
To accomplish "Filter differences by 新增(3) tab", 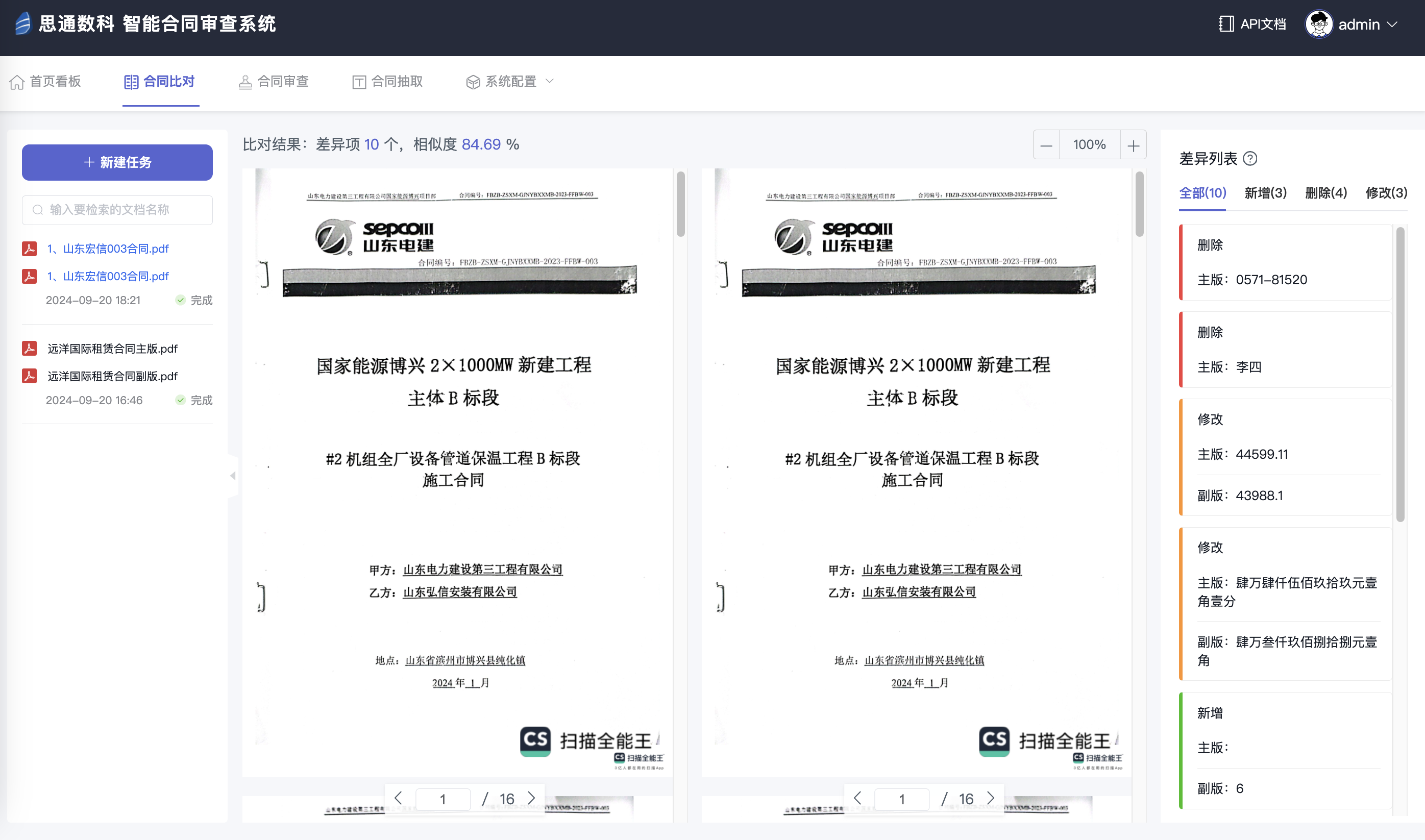I will [x=1265, y=193].
